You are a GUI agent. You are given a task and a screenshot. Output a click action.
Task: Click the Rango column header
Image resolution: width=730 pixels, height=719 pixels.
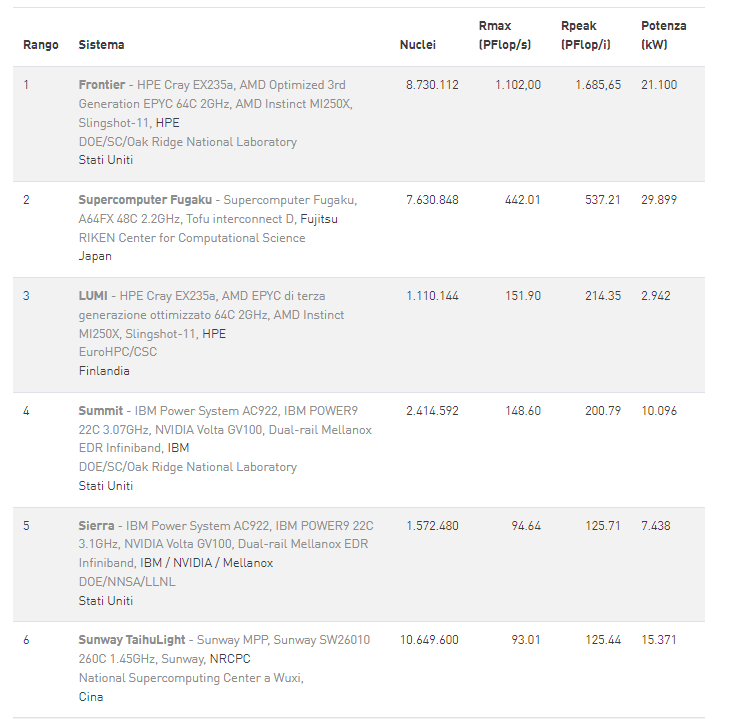click(41, 45)
